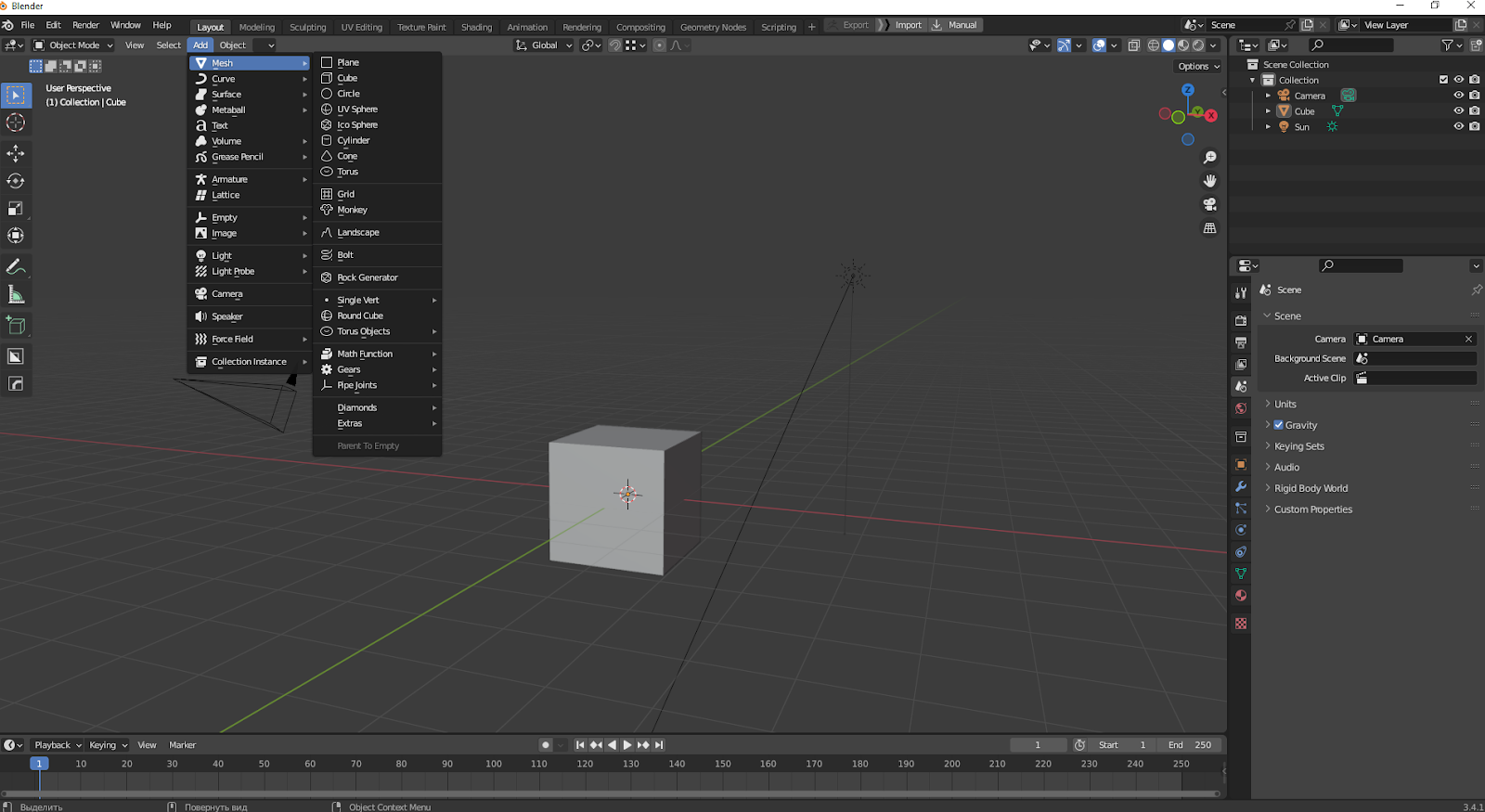Switch to solid viewport shading
The width and height of the screenshot is (1485, 812).
(1169, 45)
